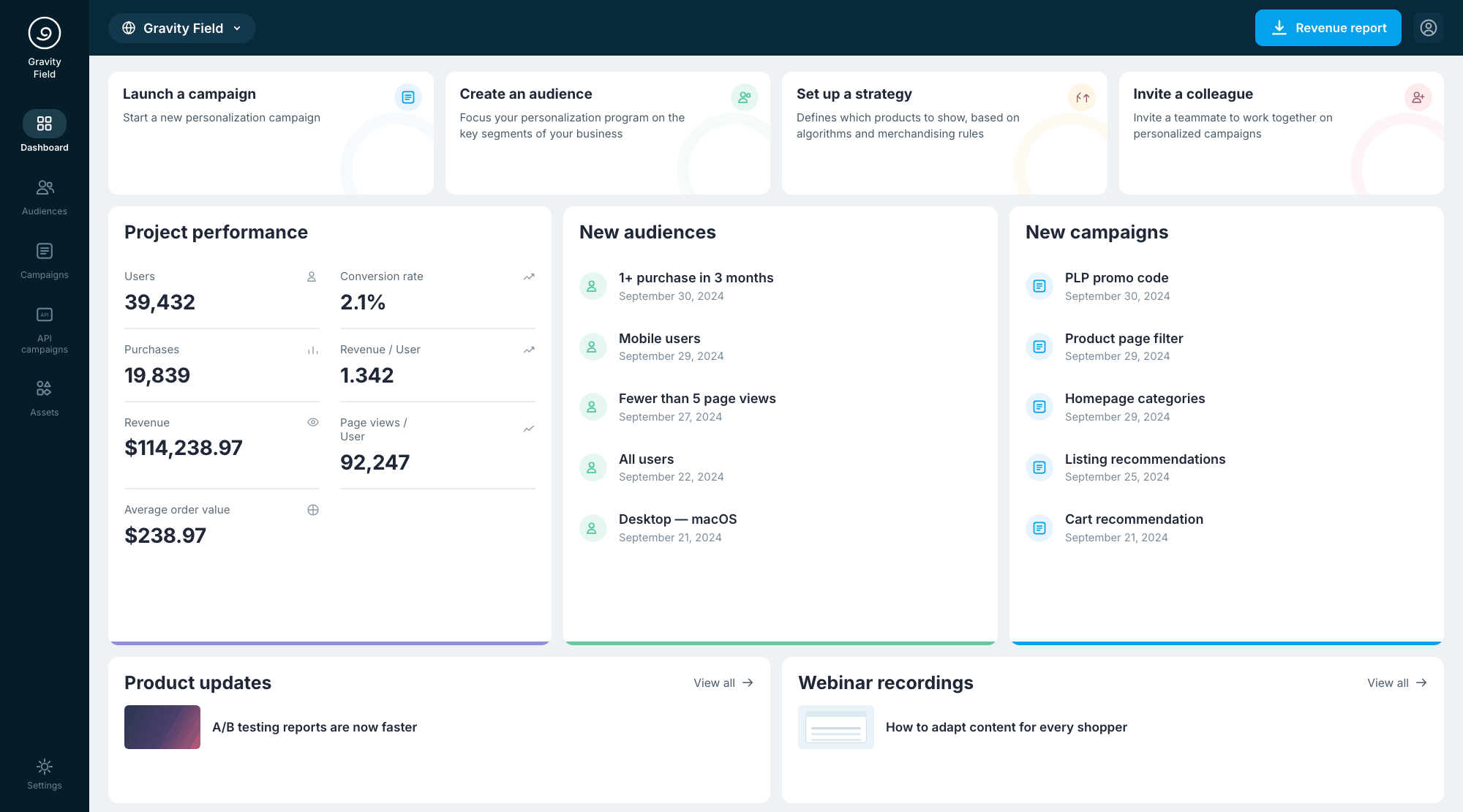The width and height of the screenshot is (1463, 812).
Task: Click the Set up a strategy title
Action: pos(854,94)
